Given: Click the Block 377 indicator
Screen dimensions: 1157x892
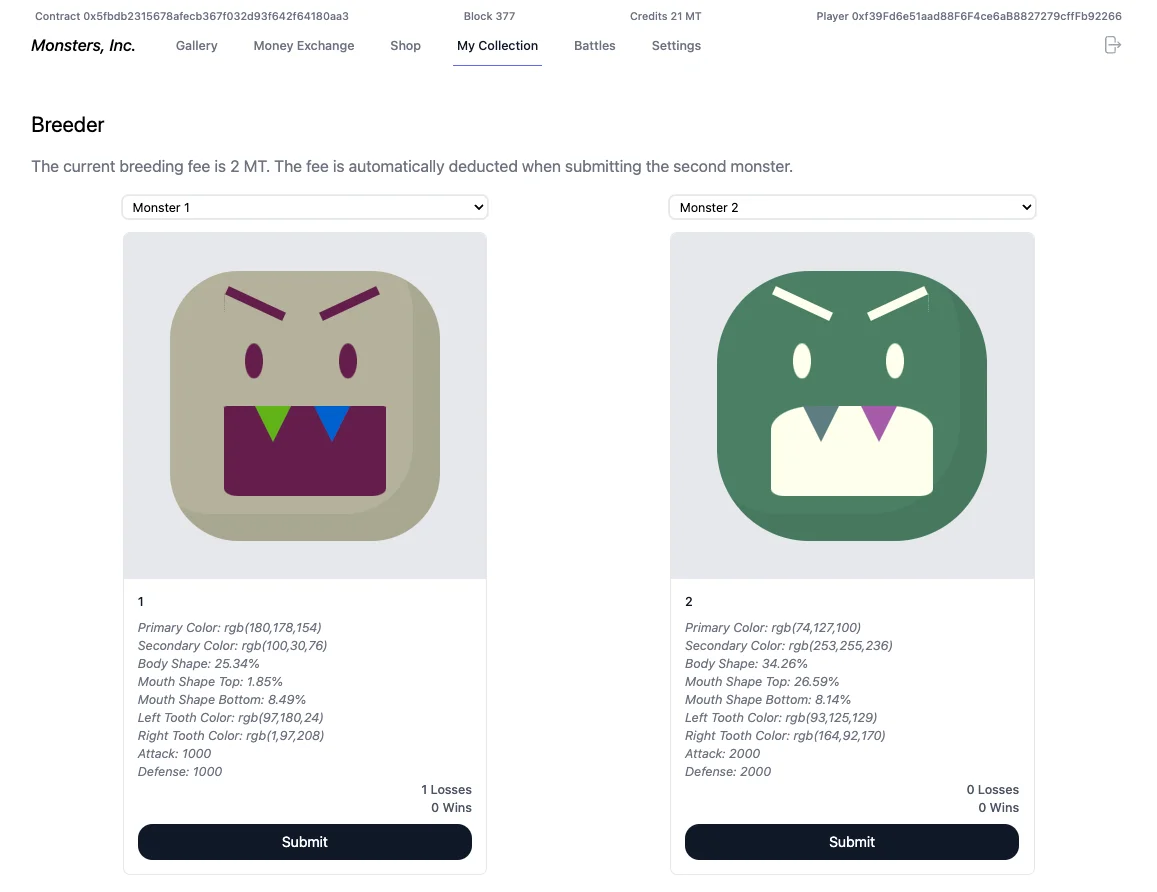Looking at the screenshot, I should tap(489, 17).
